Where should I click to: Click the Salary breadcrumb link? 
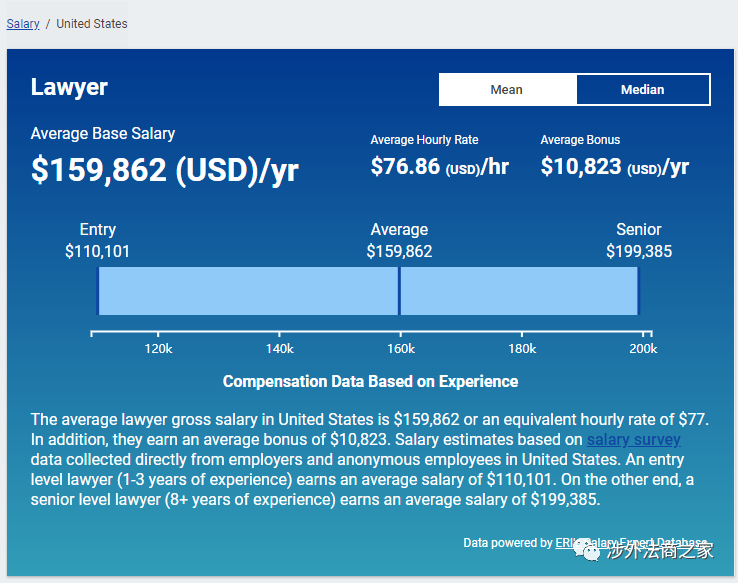(x=23, y=23)
